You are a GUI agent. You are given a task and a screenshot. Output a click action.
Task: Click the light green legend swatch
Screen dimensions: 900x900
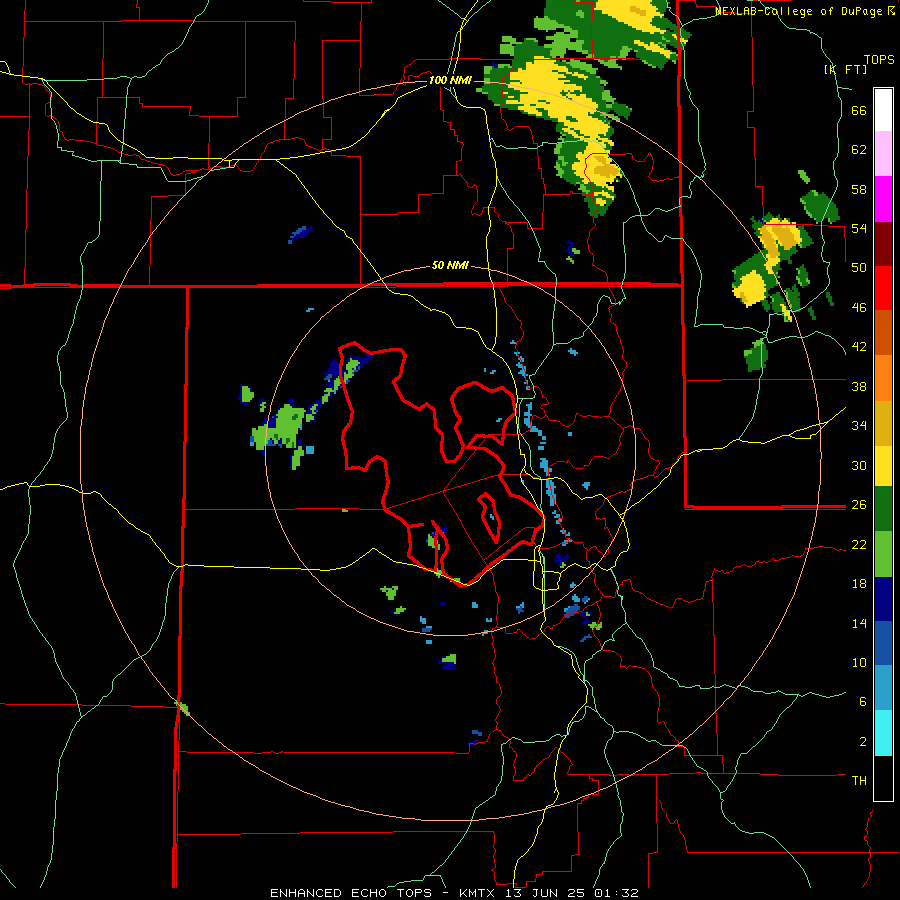[x=883, y=554]
